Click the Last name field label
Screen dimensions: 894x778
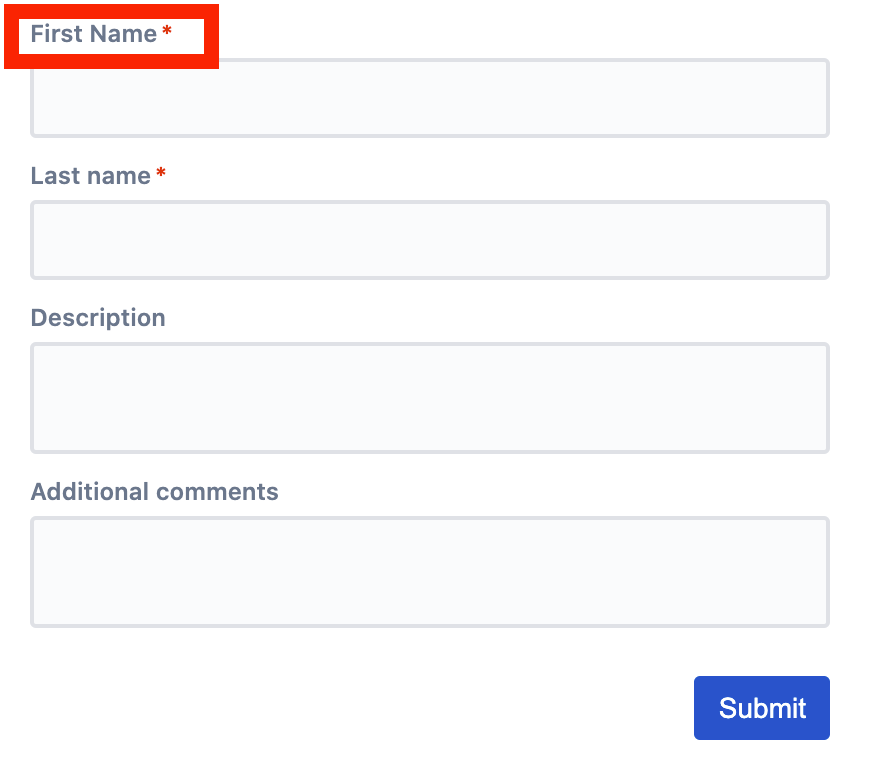pos(91,176)
